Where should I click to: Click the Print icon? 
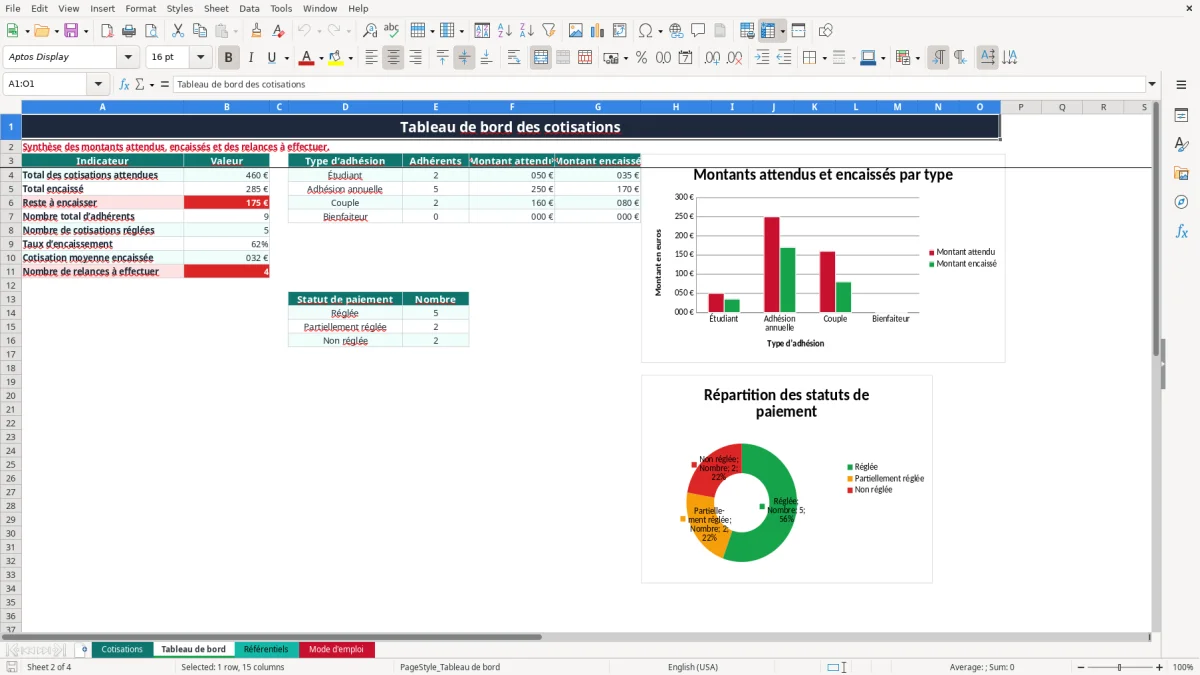point(130,31)
